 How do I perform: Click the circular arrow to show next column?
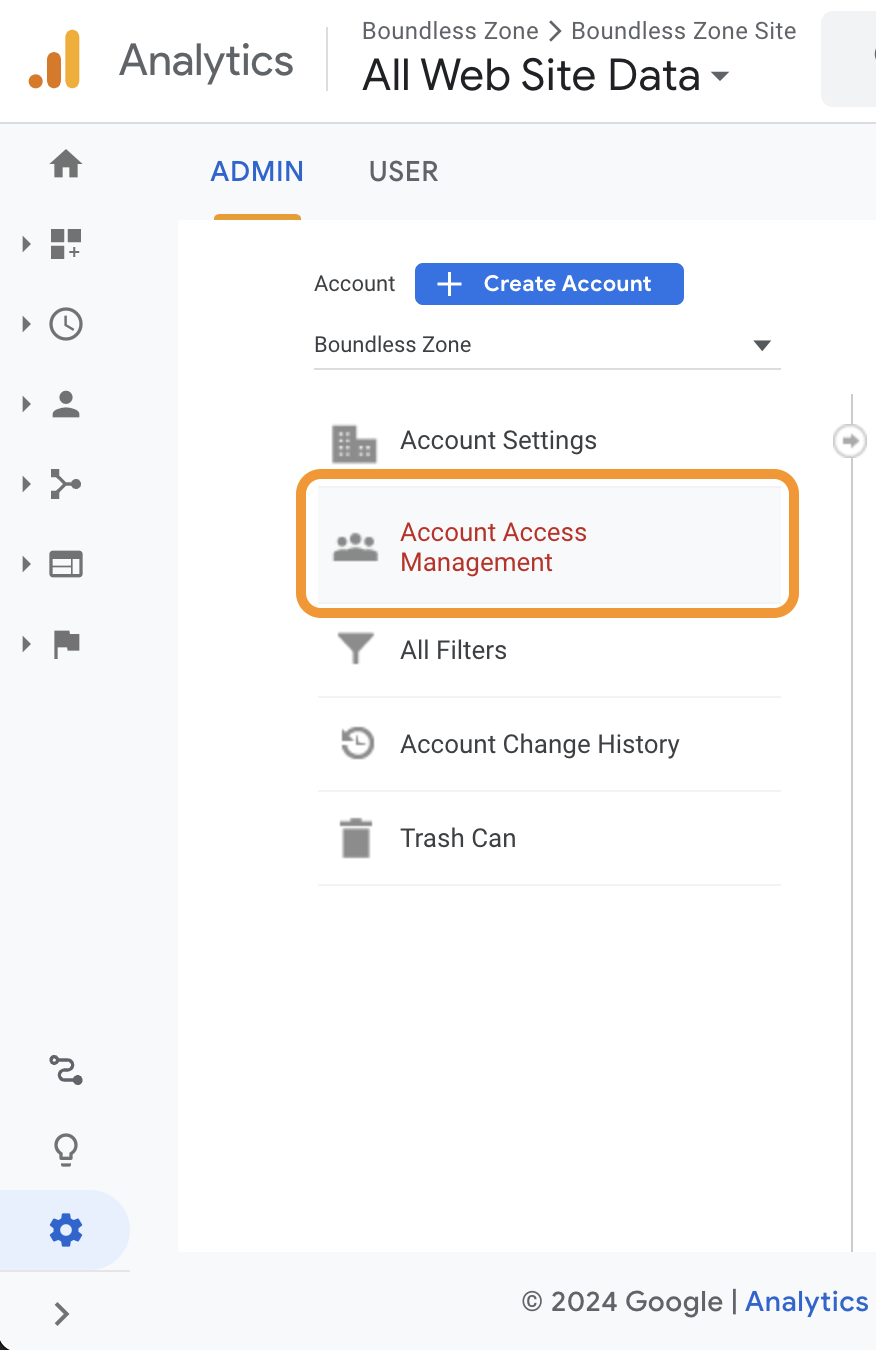pyautogui.click(x=849, y=440)
